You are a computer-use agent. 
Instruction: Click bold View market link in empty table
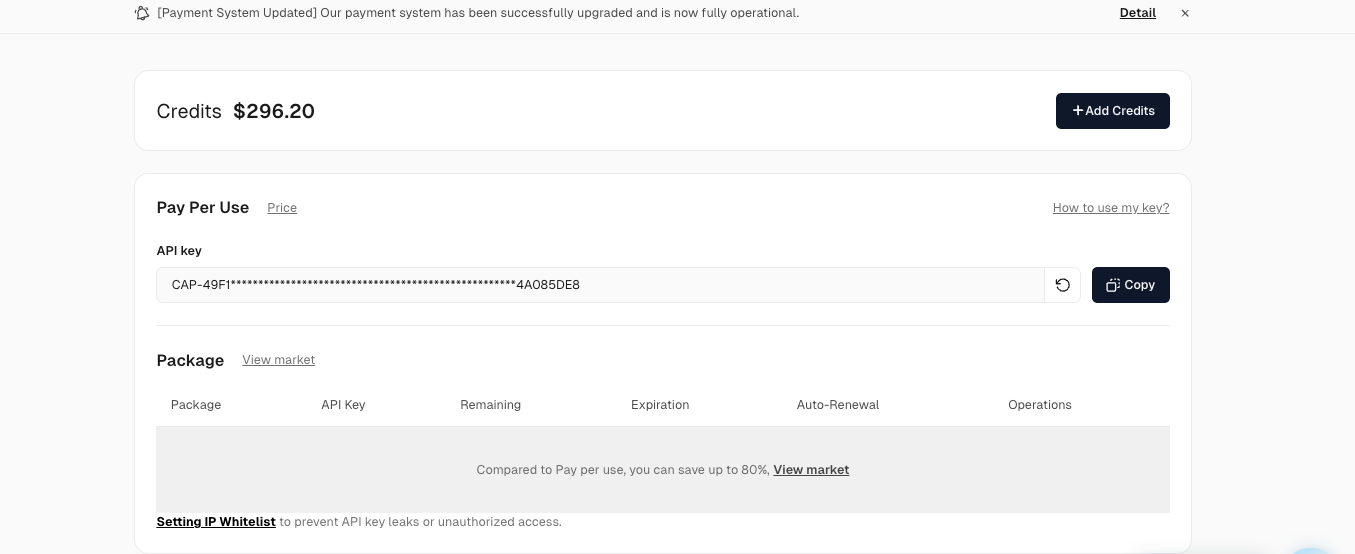point(811,470)
